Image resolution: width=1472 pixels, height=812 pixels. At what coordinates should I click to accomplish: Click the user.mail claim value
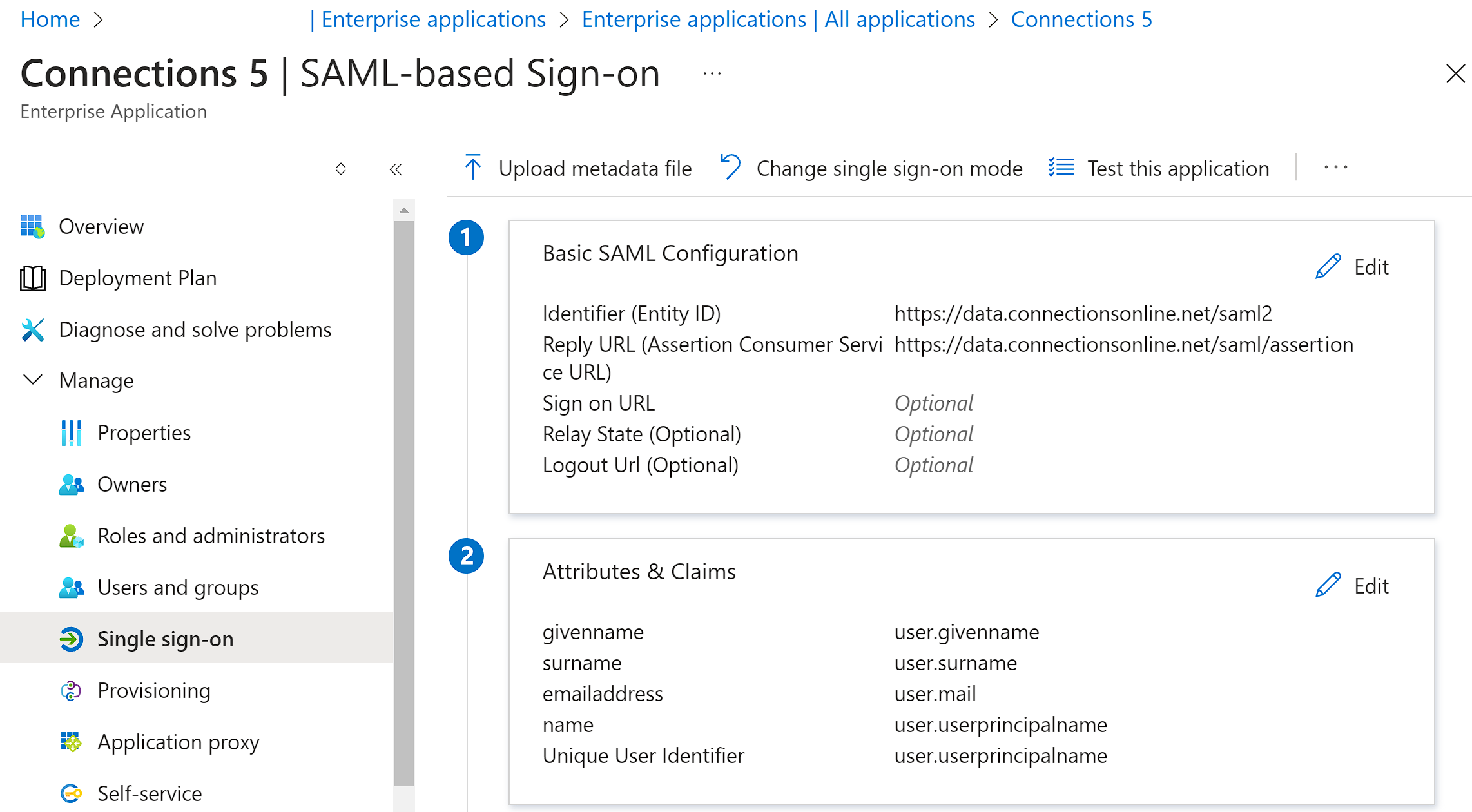(x=935, y=694)
